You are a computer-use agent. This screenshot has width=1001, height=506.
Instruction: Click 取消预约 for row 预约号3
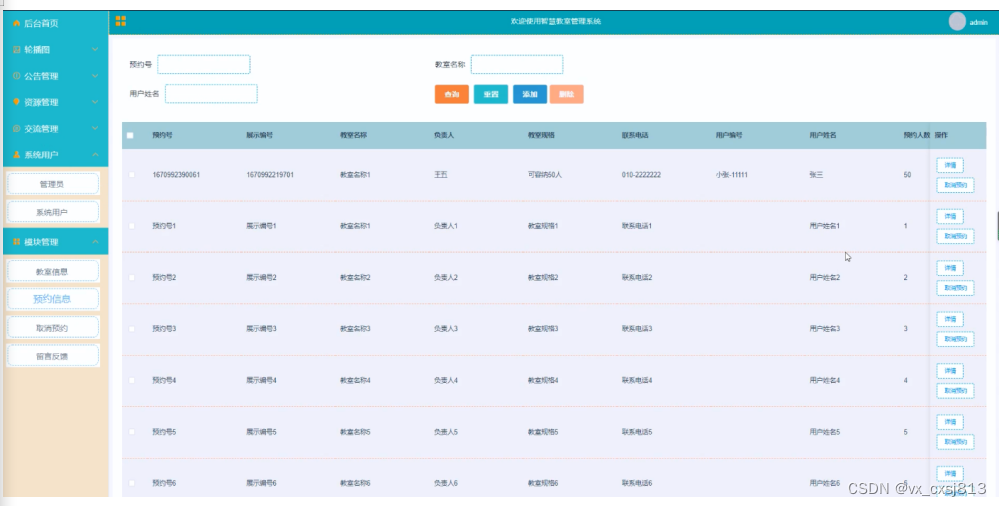[x=955, y=339]
